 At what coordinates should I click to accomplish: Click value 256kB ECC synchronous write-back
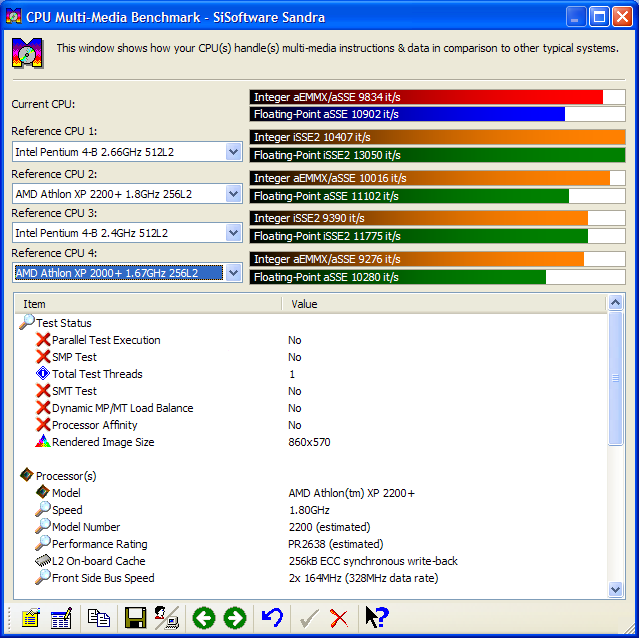tap(373, 561)
